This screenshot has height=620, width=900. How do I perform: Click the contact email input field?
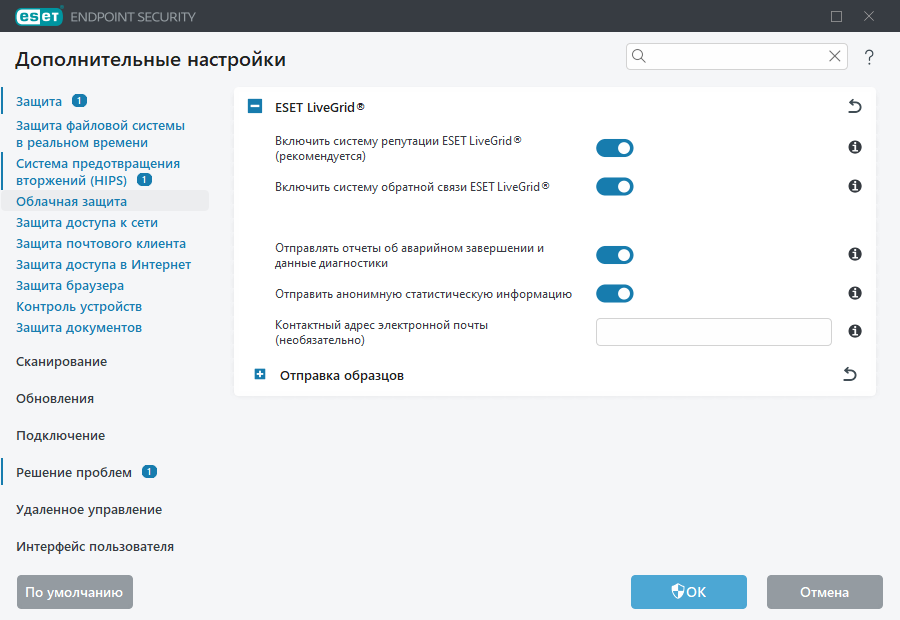pos(713,331)
